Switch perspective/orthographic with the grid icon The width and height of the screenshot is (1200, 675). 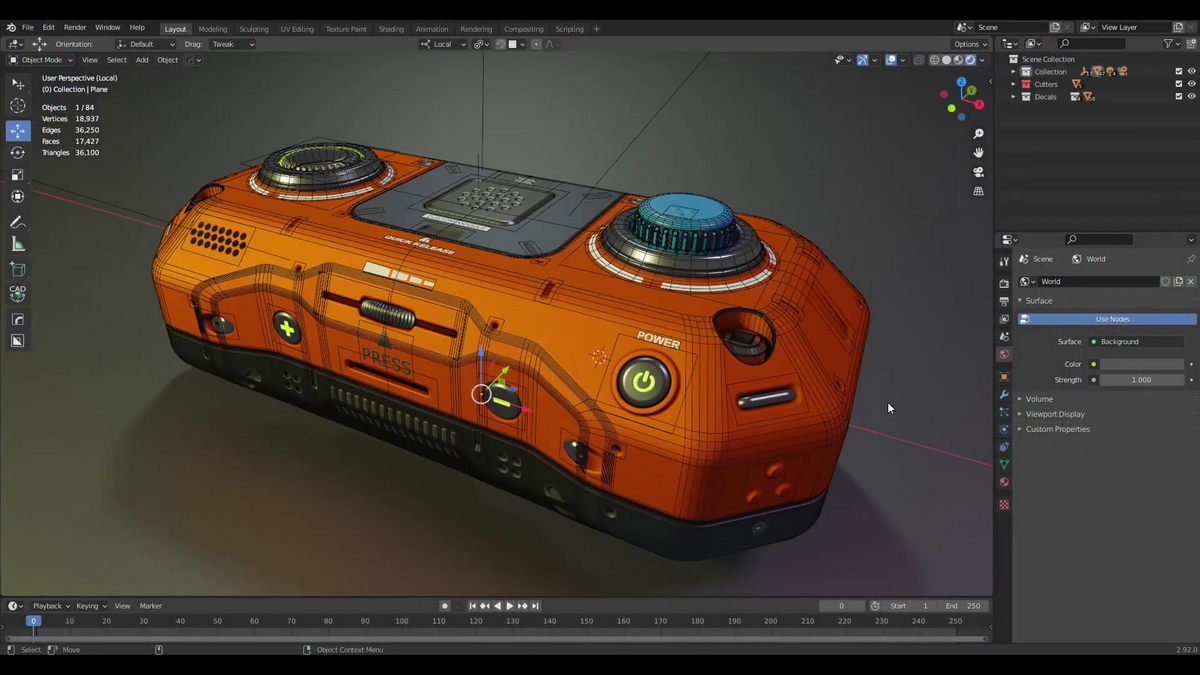pos(979,191)
